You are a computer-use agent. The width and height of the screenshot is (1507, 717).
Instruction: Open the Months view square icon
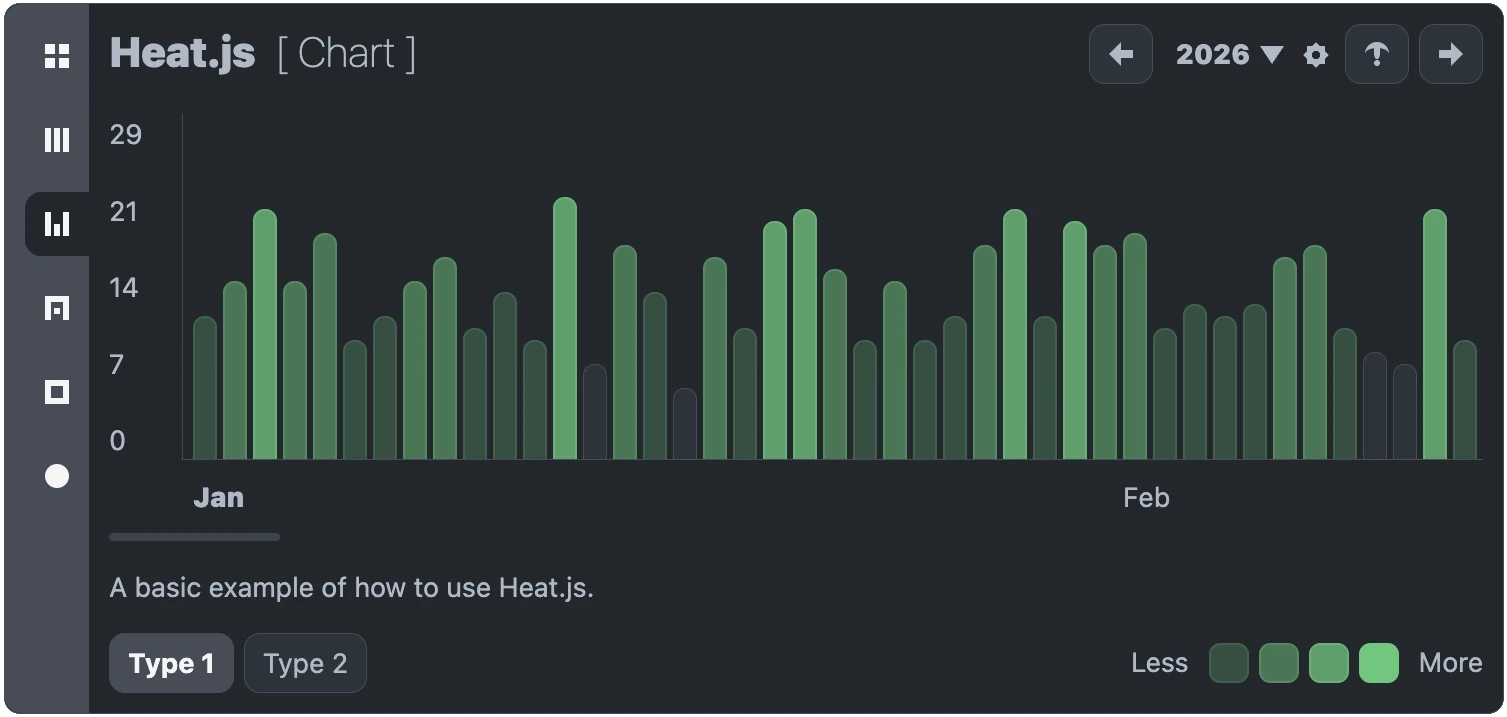(x=57, y=392)
